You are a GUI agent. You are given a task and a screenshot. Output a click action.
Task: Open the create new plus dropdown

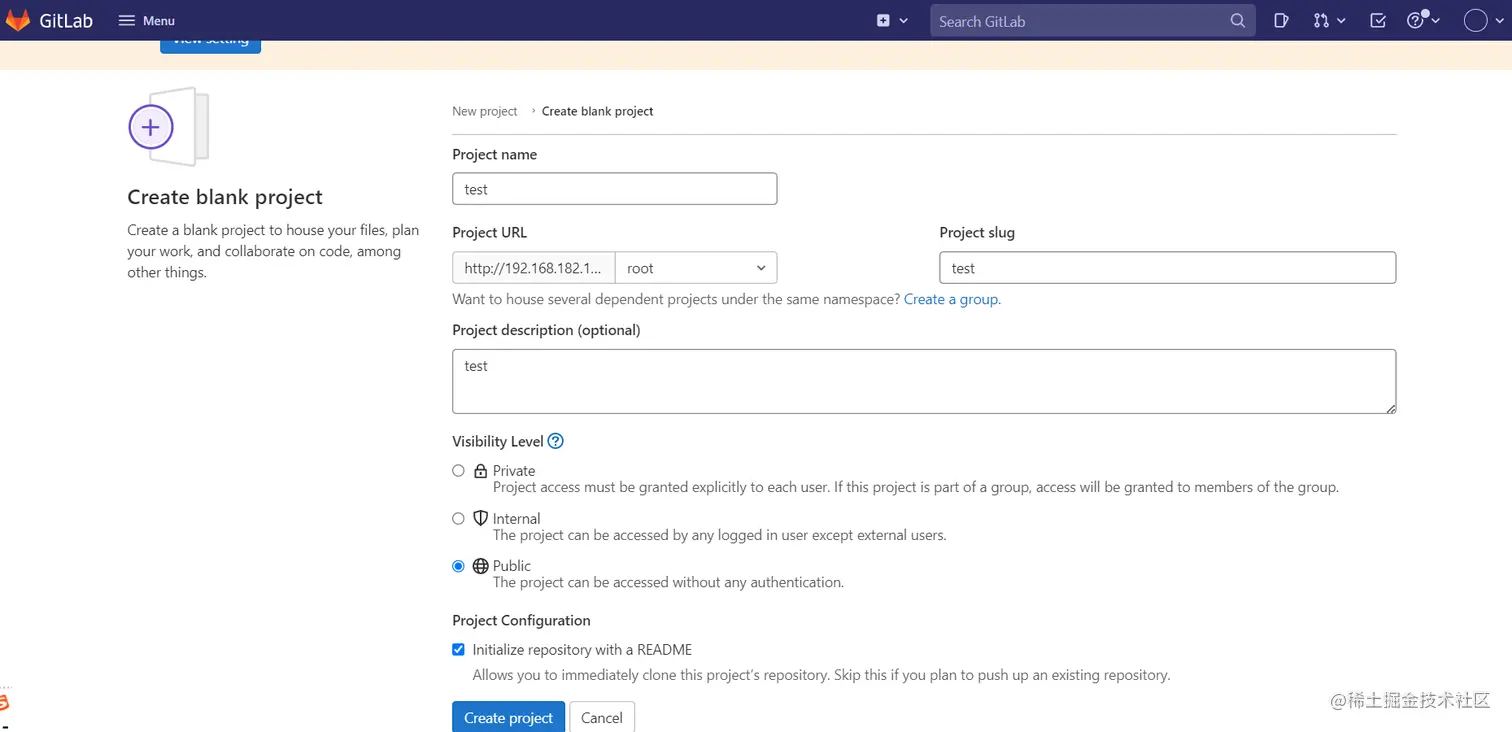point(892,20)
